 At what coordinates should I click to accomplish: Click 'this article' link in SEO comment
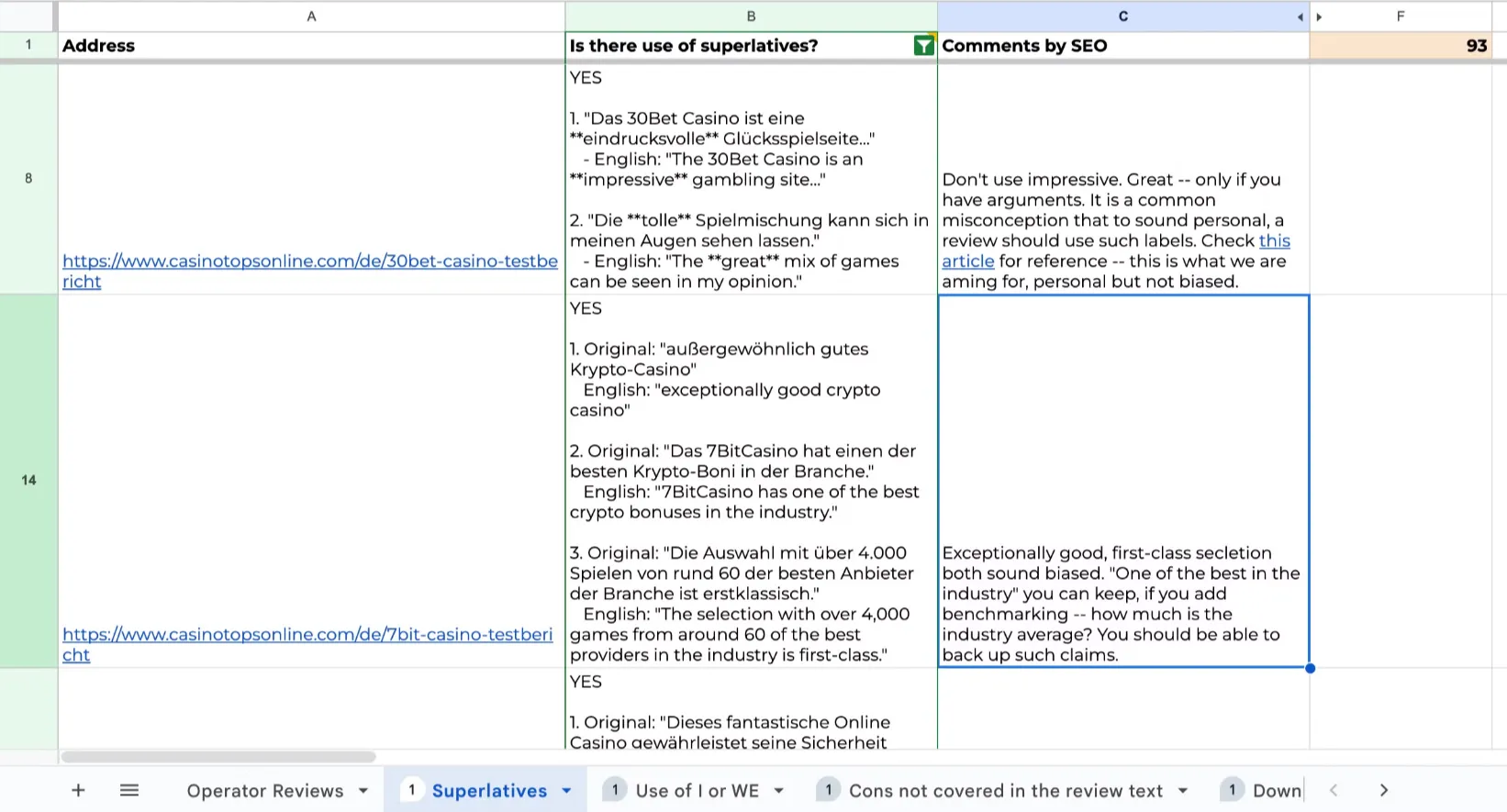[x=1274, y=241]
